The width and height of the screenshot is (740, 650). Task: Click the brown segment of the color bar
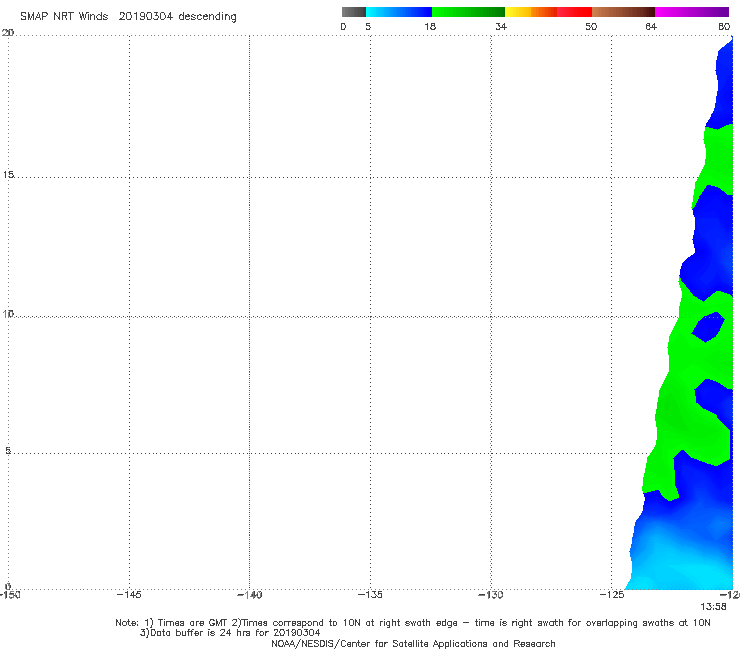click(x=623, y=12)
